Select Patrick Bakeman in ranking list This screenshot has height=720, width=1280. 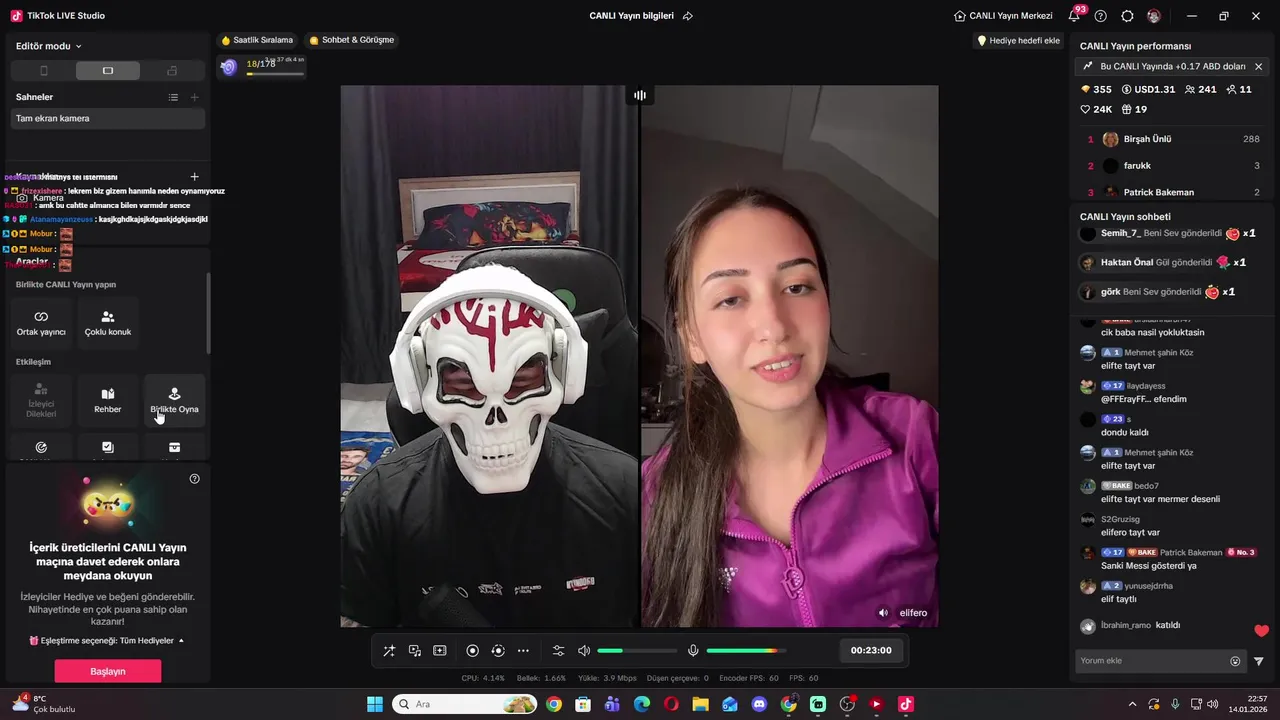click(1172, 192)
